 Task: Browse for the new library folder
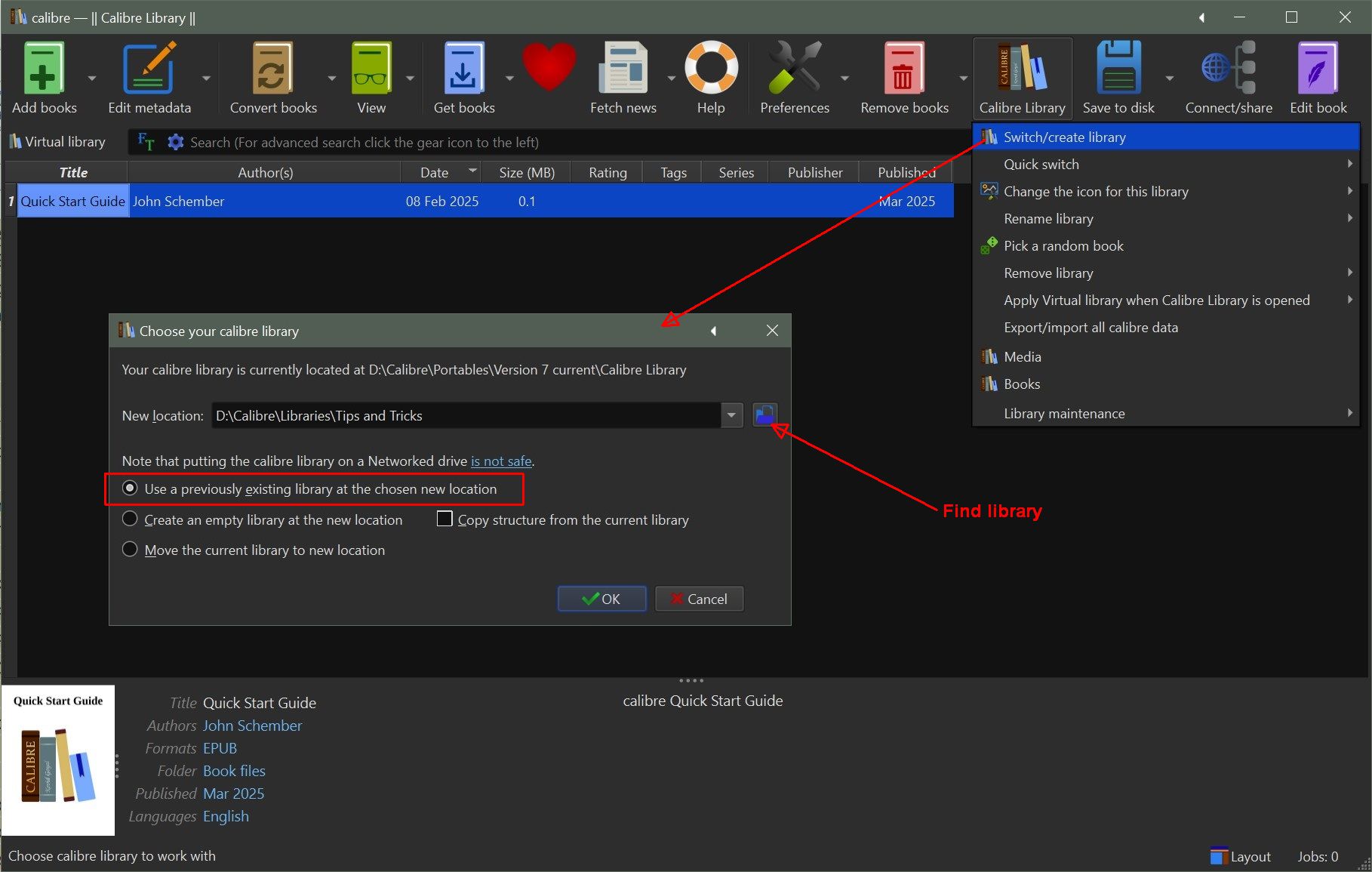pos(764,415)
